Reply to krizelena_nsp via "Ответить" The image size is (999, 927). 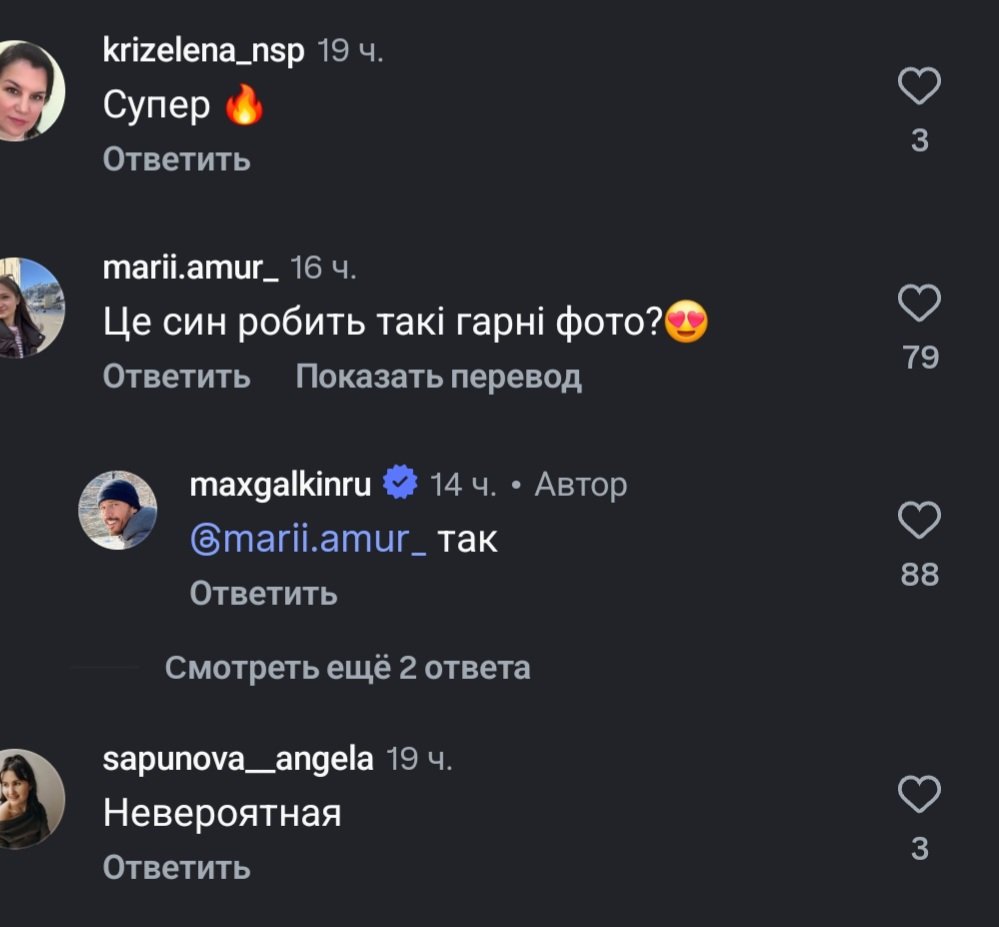[x=176, y=160]
